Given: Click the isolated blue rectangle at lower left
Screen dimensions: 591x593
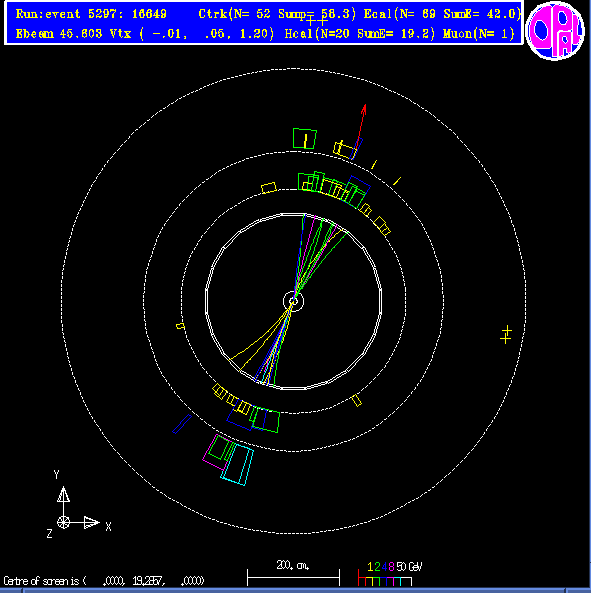Looking at the screenshot, I should (182, 424).
